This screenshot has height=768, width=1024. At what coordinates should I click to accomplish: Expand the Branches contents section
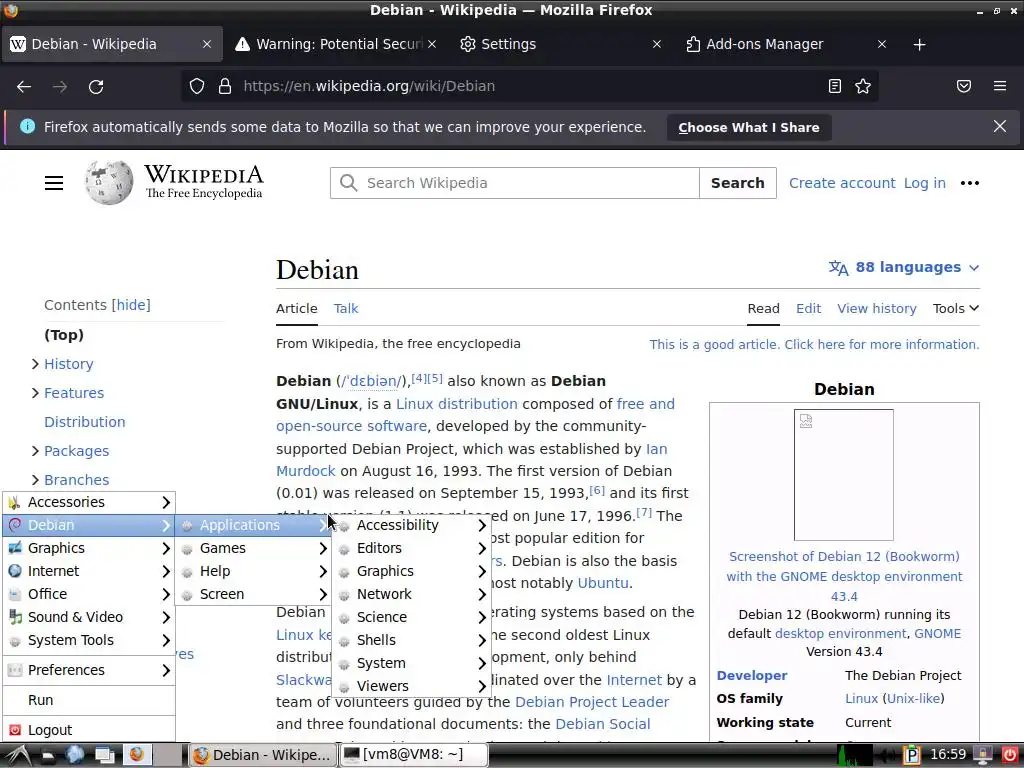(x=35, y=480)
